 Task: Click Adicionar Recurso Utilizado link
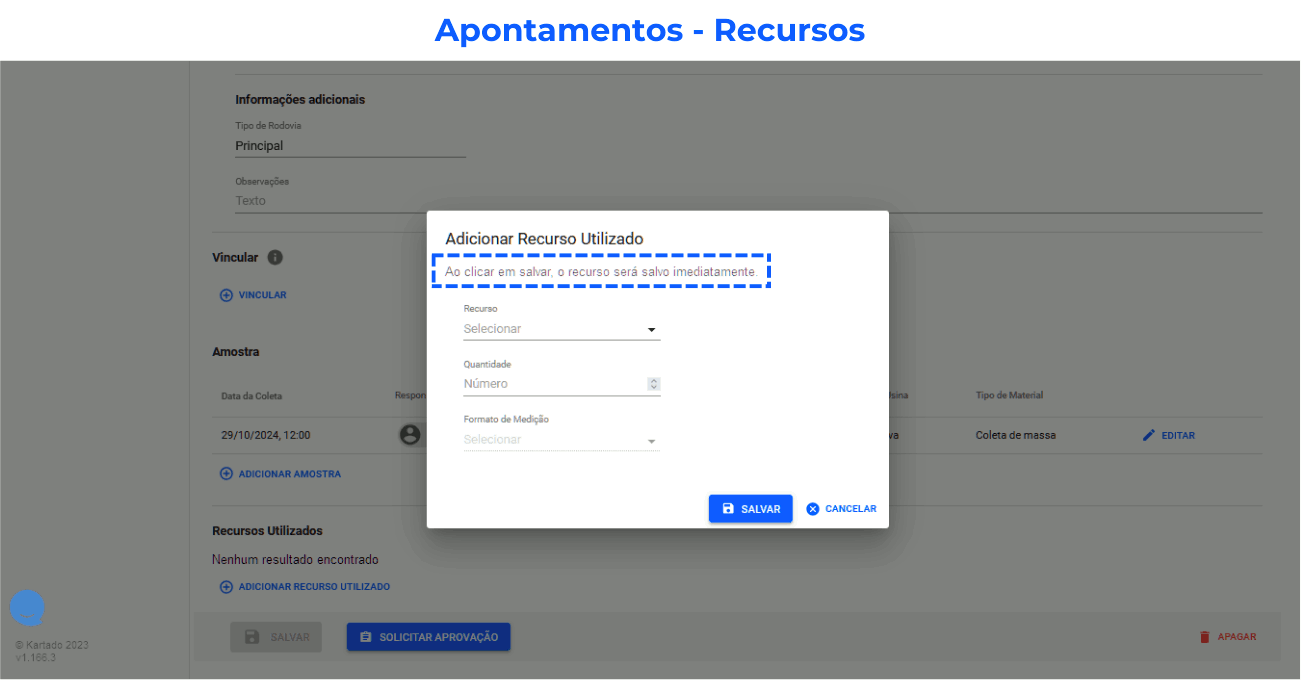pos(313,587)
